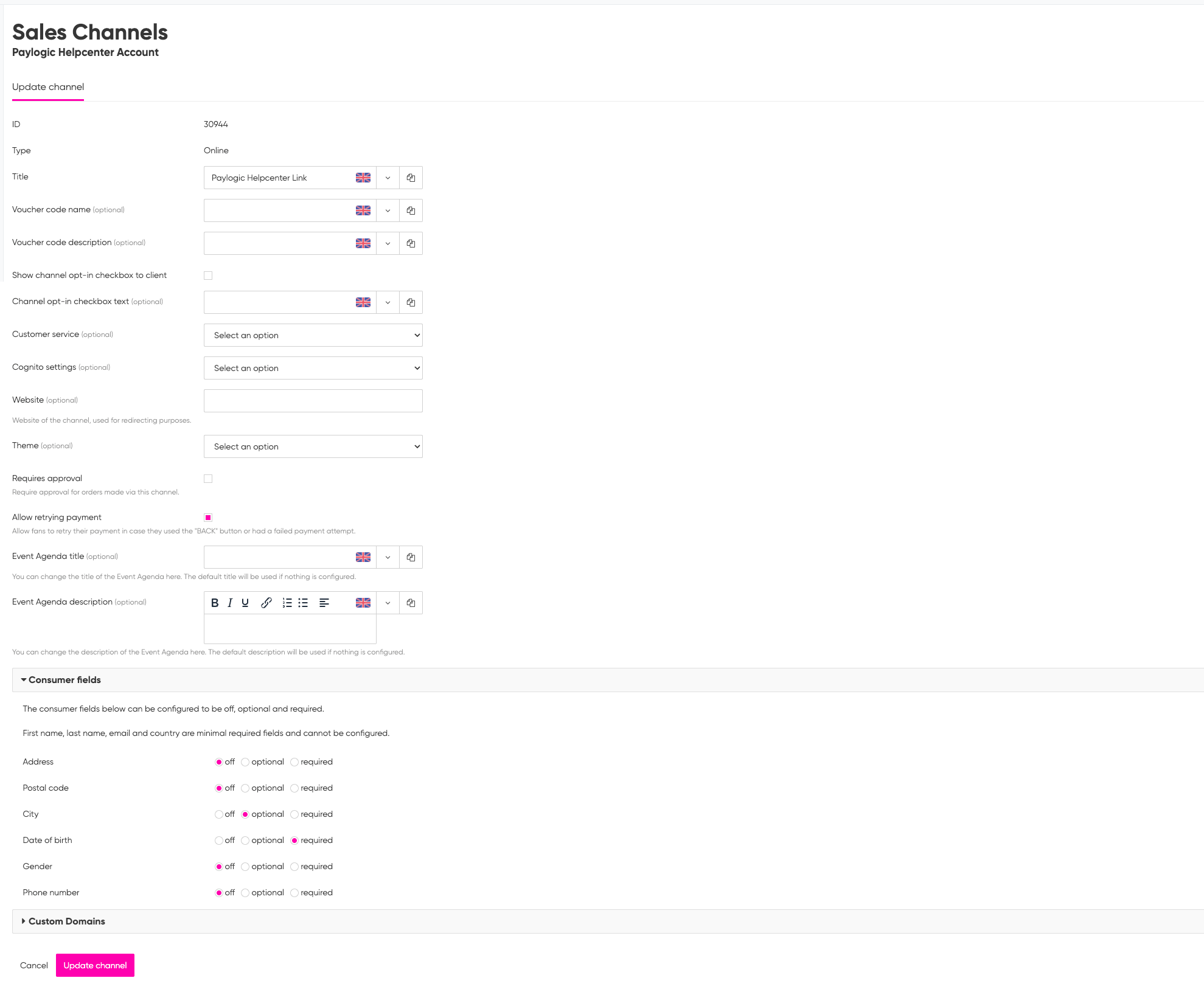This screenshot has width=1204, height=992.
Task: Set Date of birth to off
Action: click(218, 841)
